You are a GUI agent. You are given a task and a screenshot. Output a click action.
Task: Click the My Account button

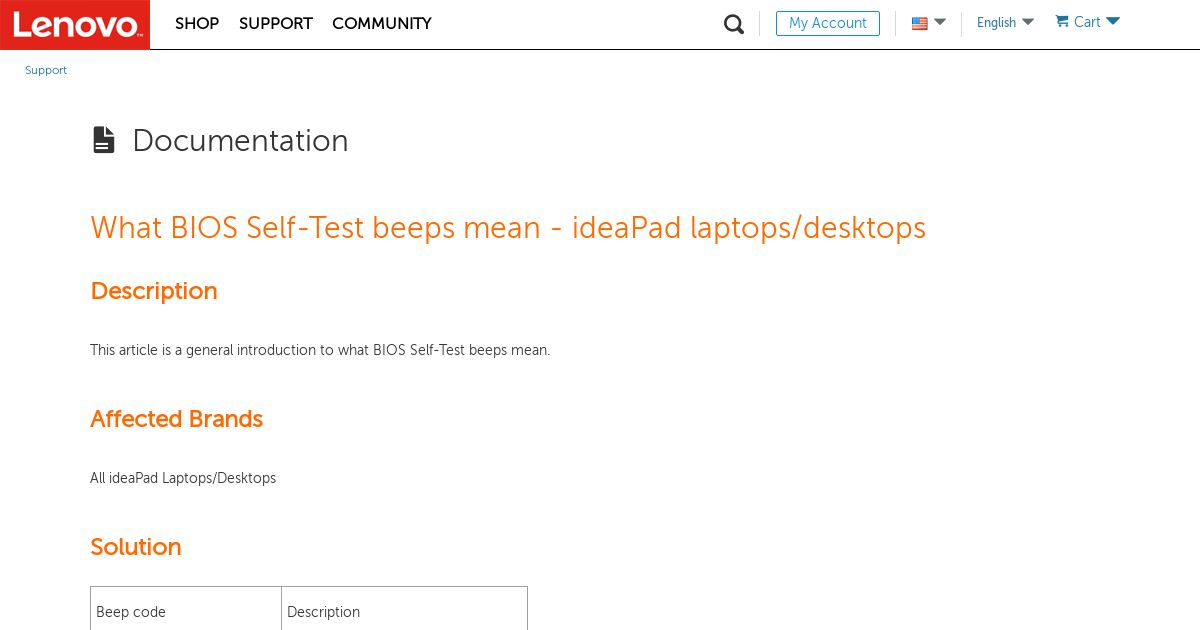[828, 23]
